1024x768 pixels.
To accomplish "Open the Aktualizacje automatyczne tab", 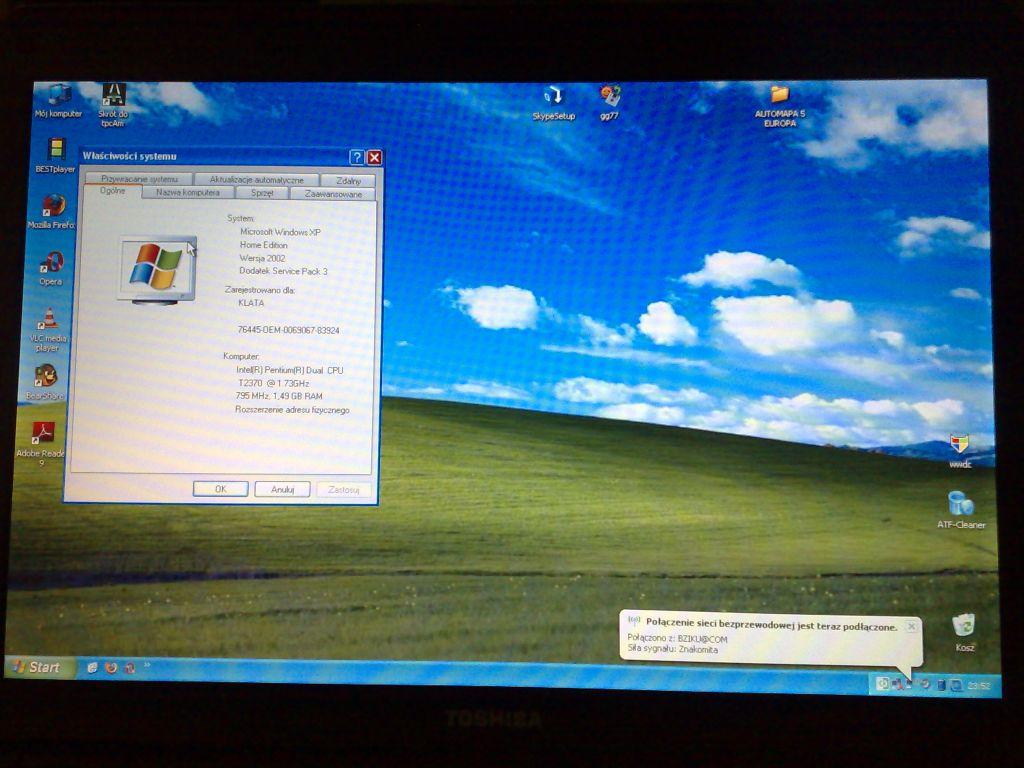I will tap(257, 180).
